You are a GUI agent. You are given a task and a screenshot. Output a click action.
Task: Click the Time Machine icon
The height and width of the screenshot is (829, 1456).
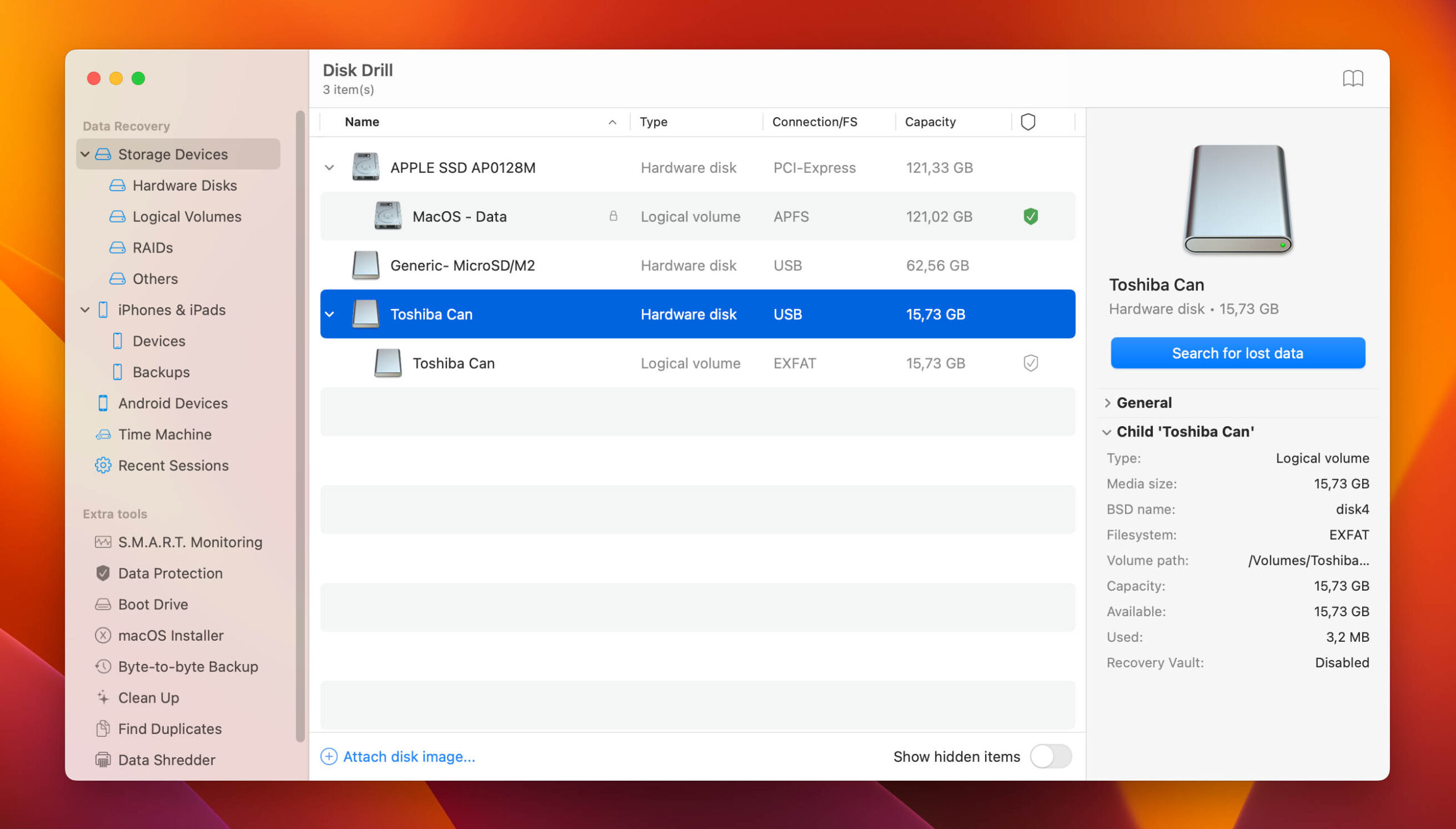103,435
